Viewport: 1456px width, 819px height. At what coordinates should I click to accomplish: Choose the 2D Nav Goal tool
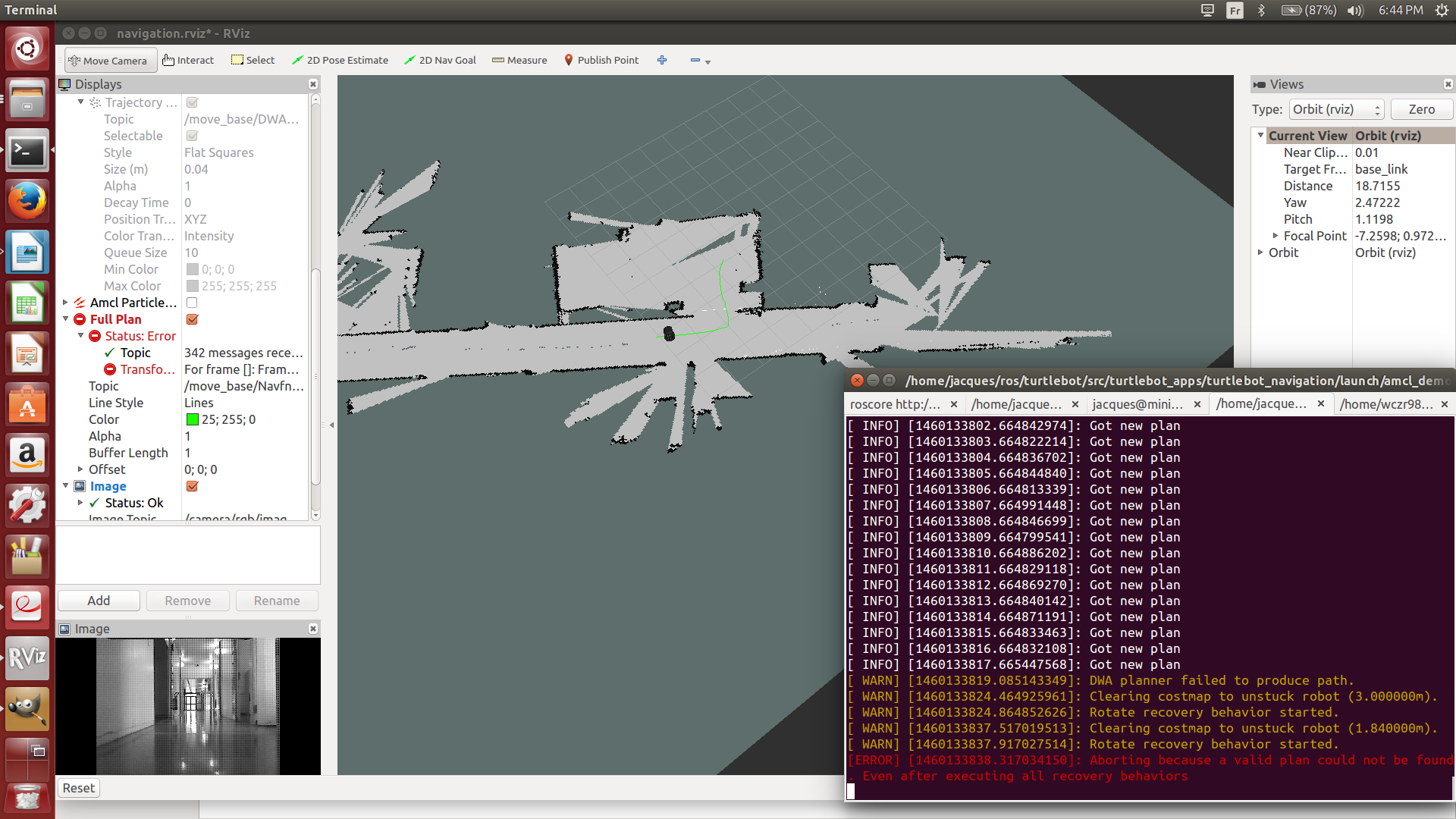441,61
